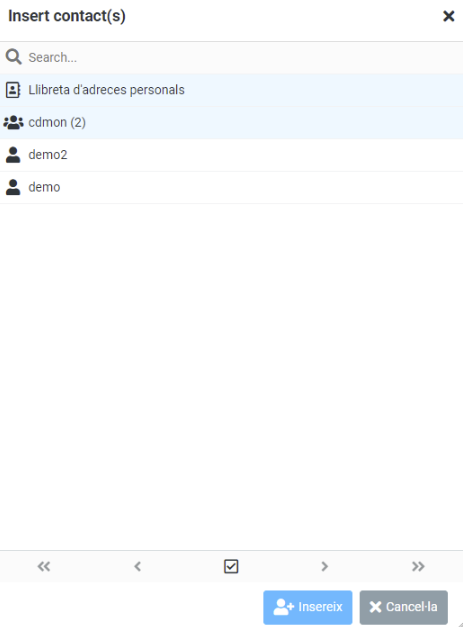Jump to first page of contacts
Image resolution: width=463 pixels, height=627 pixels.
44,566
